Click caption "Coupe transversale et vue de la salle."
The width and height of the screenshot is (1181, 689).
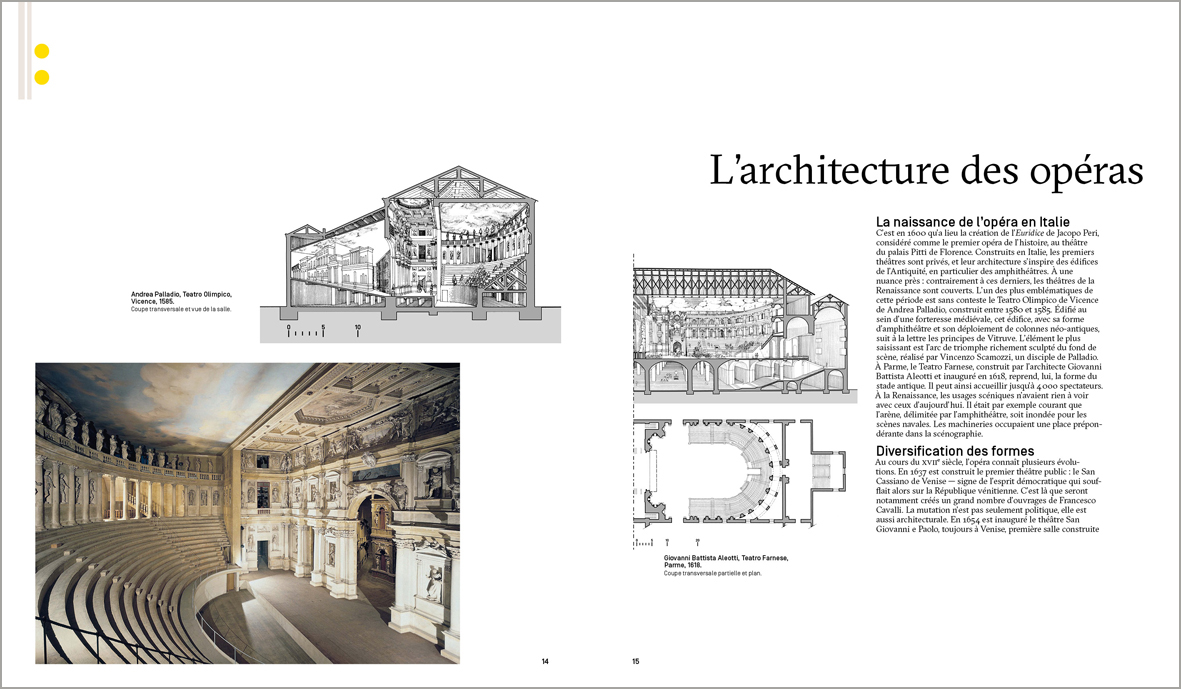pos(181,309)
